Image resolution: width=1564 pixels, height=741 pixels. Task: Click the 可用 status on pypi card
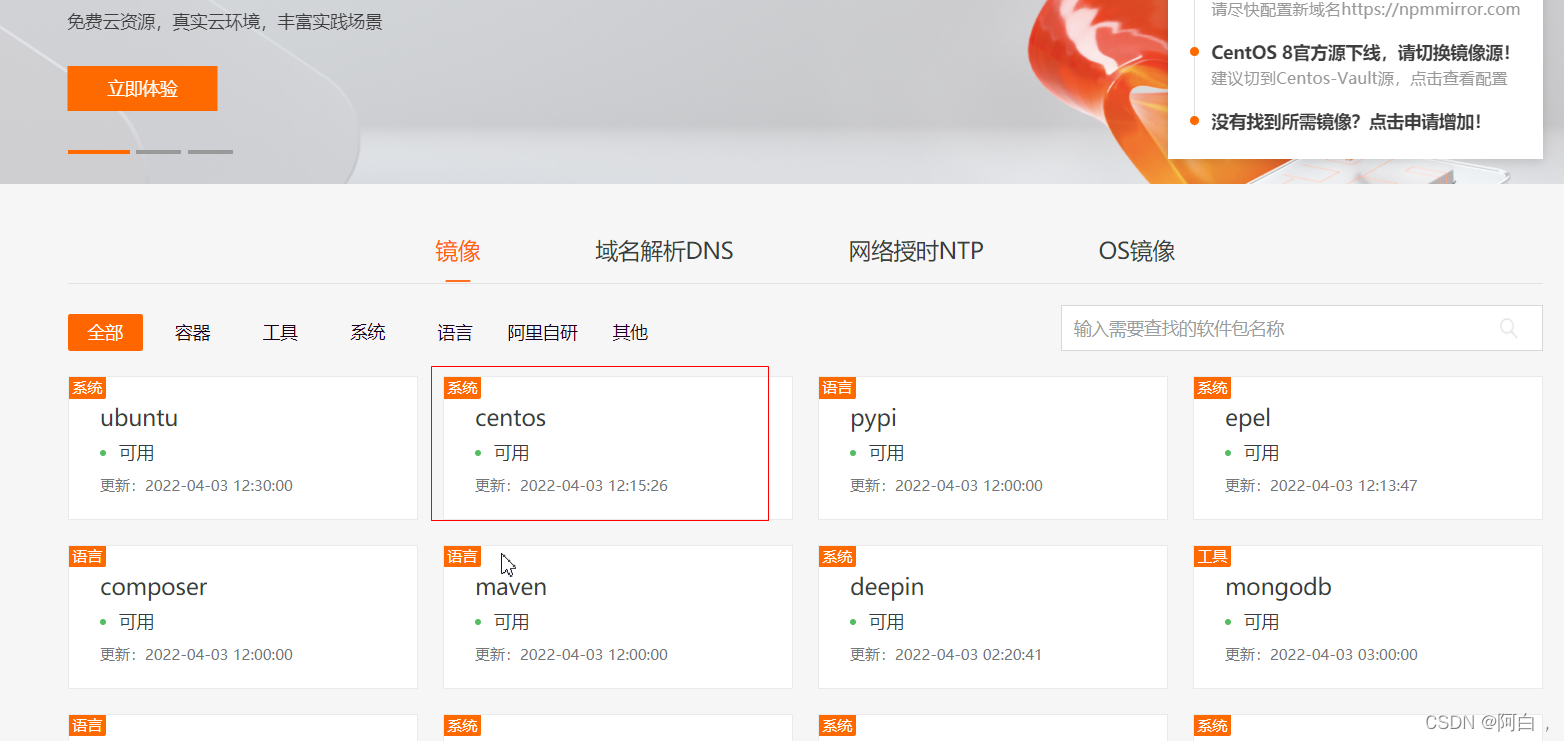886,453
